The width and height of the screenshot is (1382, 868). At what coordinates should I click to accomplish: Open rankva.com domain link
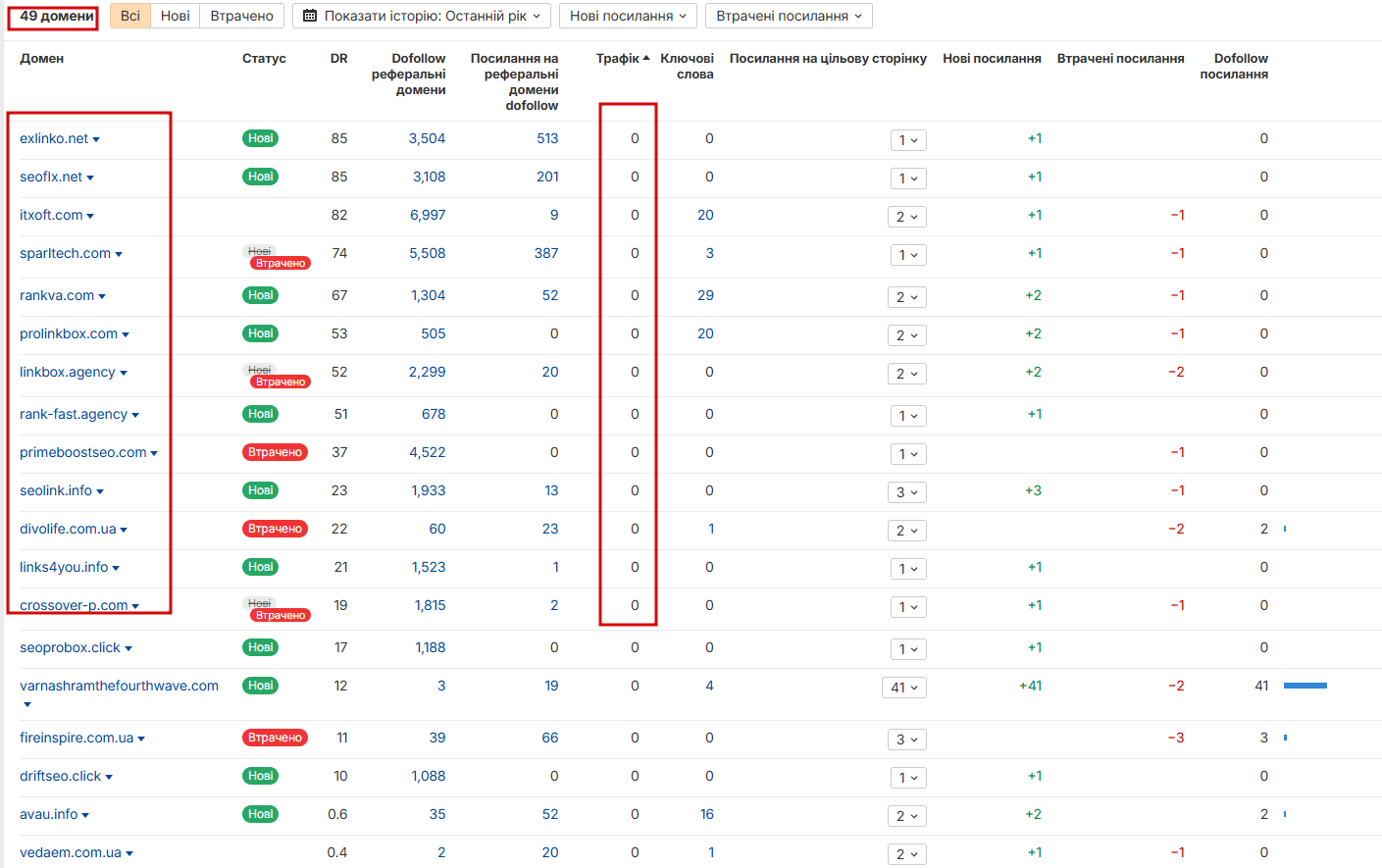pos(57,295)
